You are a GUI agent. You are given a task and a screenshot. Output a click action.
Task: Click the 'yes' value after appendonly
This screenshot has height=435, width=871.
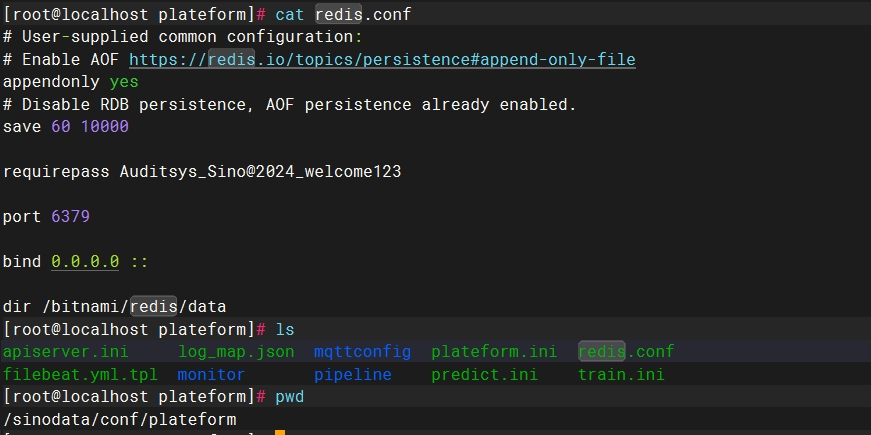(x=124, y=82)
